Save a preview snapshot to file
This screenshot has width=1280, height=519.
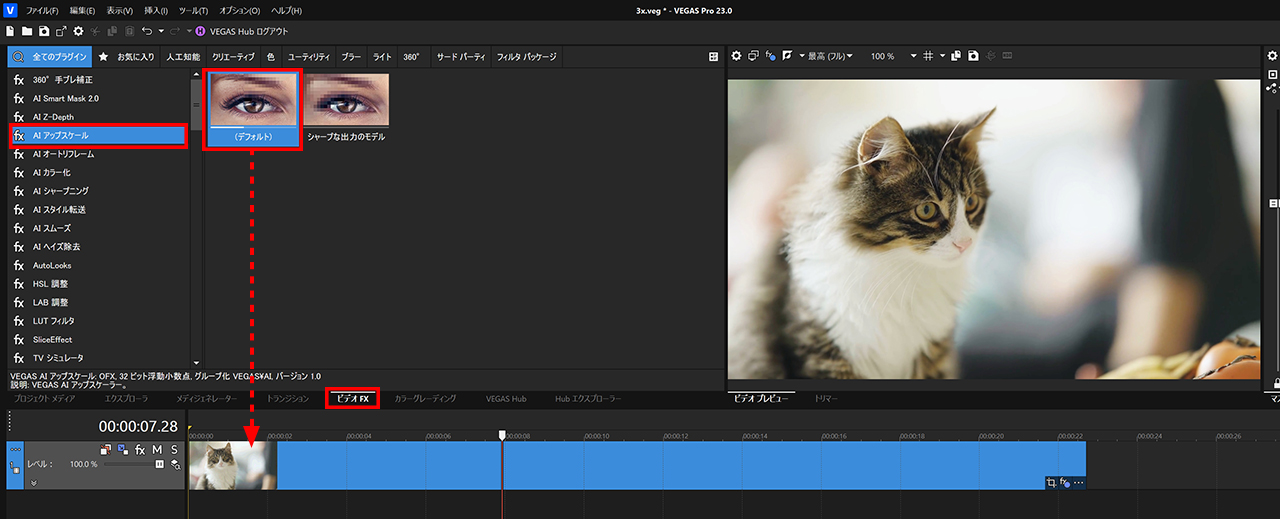[x=973, y=56]
